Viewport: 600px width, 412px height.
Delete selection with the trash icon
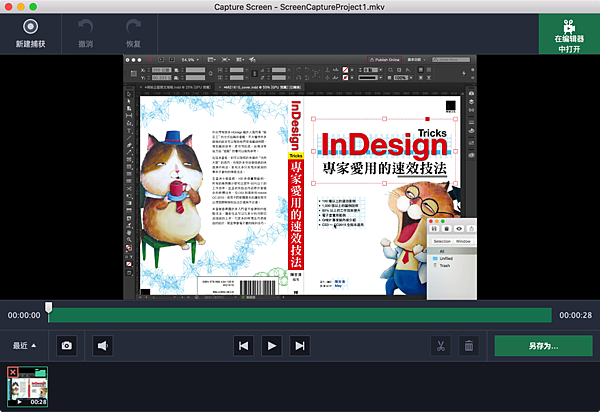(468, 346)
